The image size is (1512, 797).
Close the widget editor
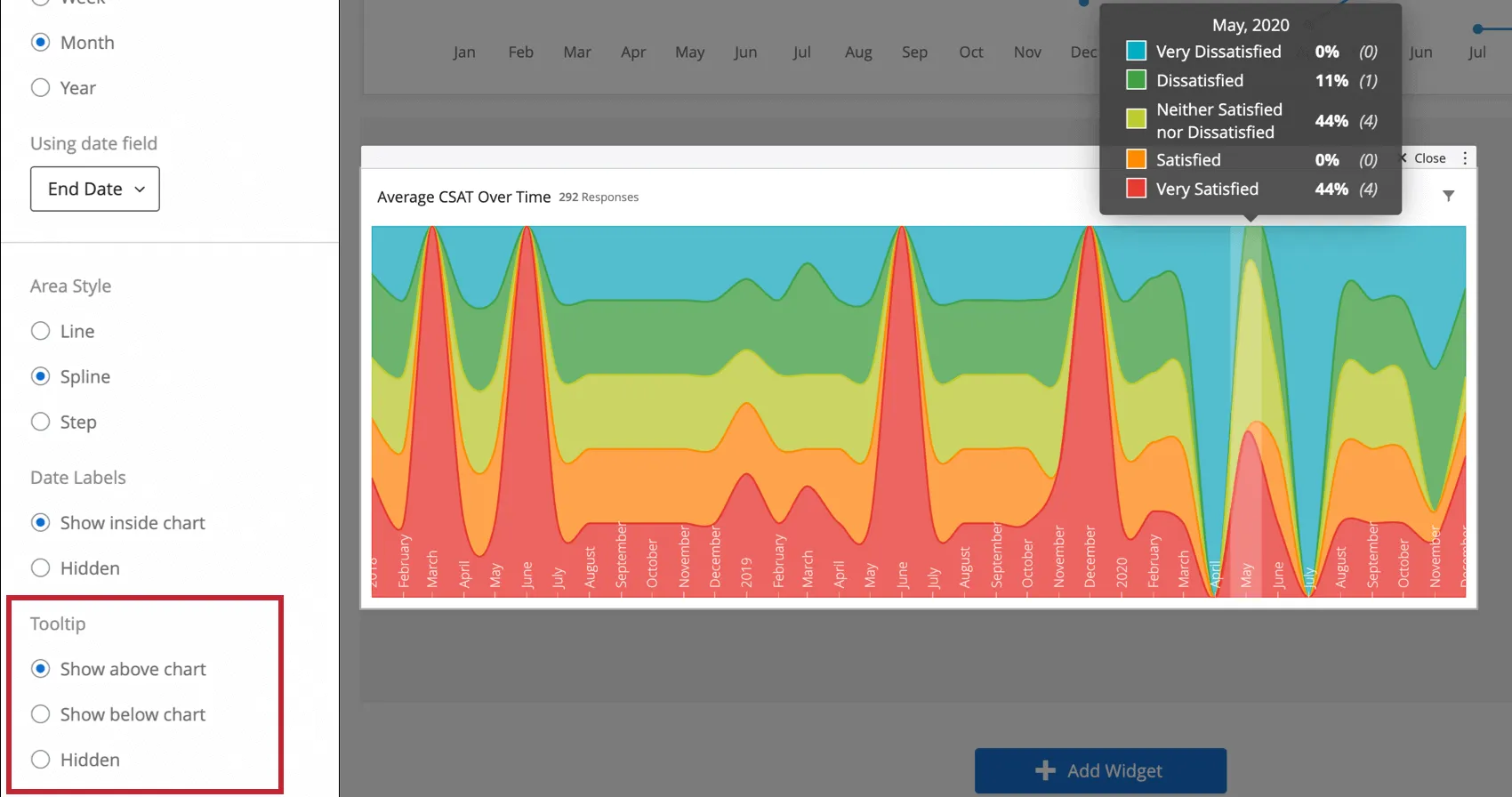(x=1423, y=158)
